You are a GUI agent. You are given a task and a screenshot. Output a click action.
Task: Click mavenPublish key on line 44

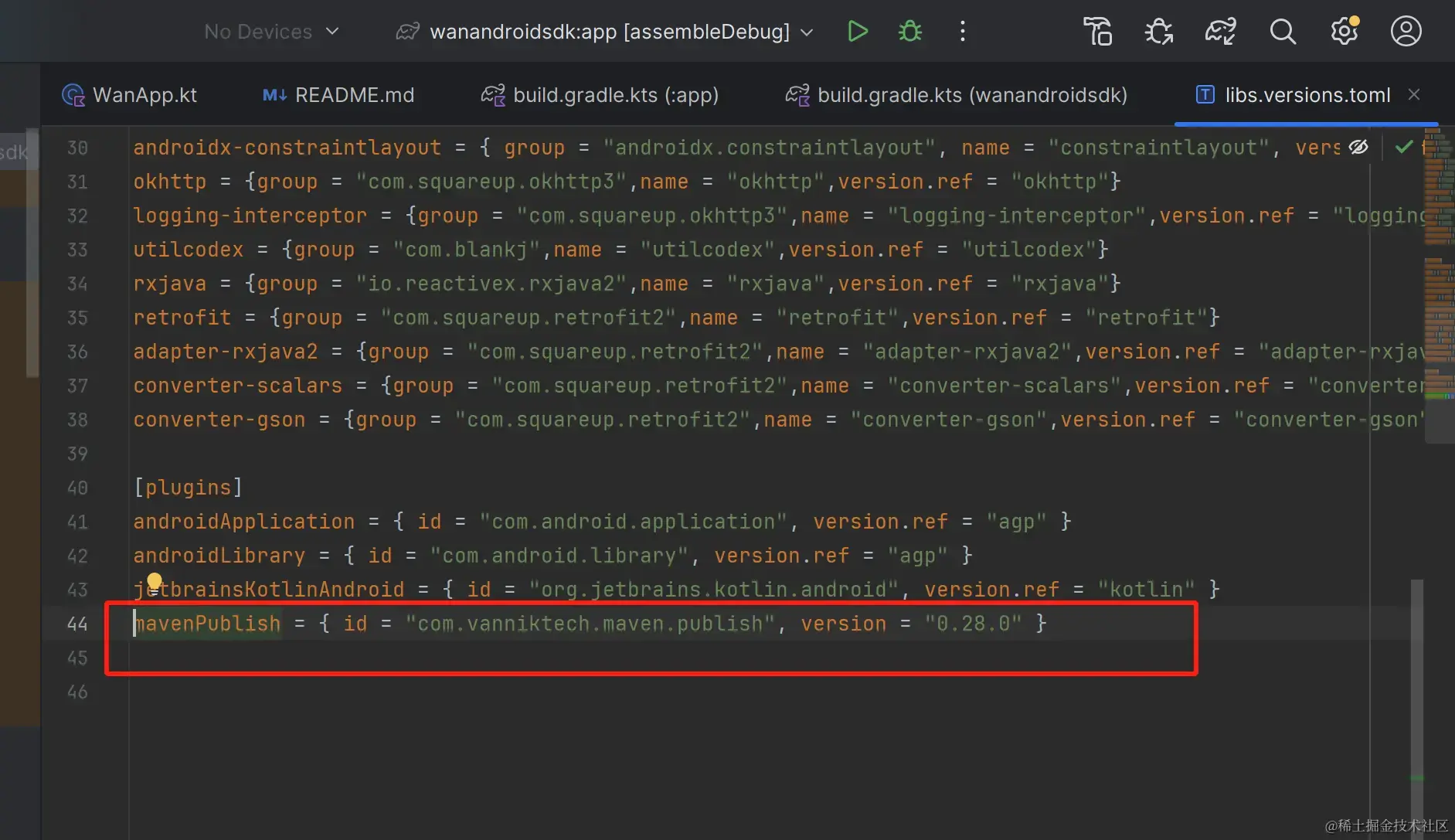[x=207, y=624]
